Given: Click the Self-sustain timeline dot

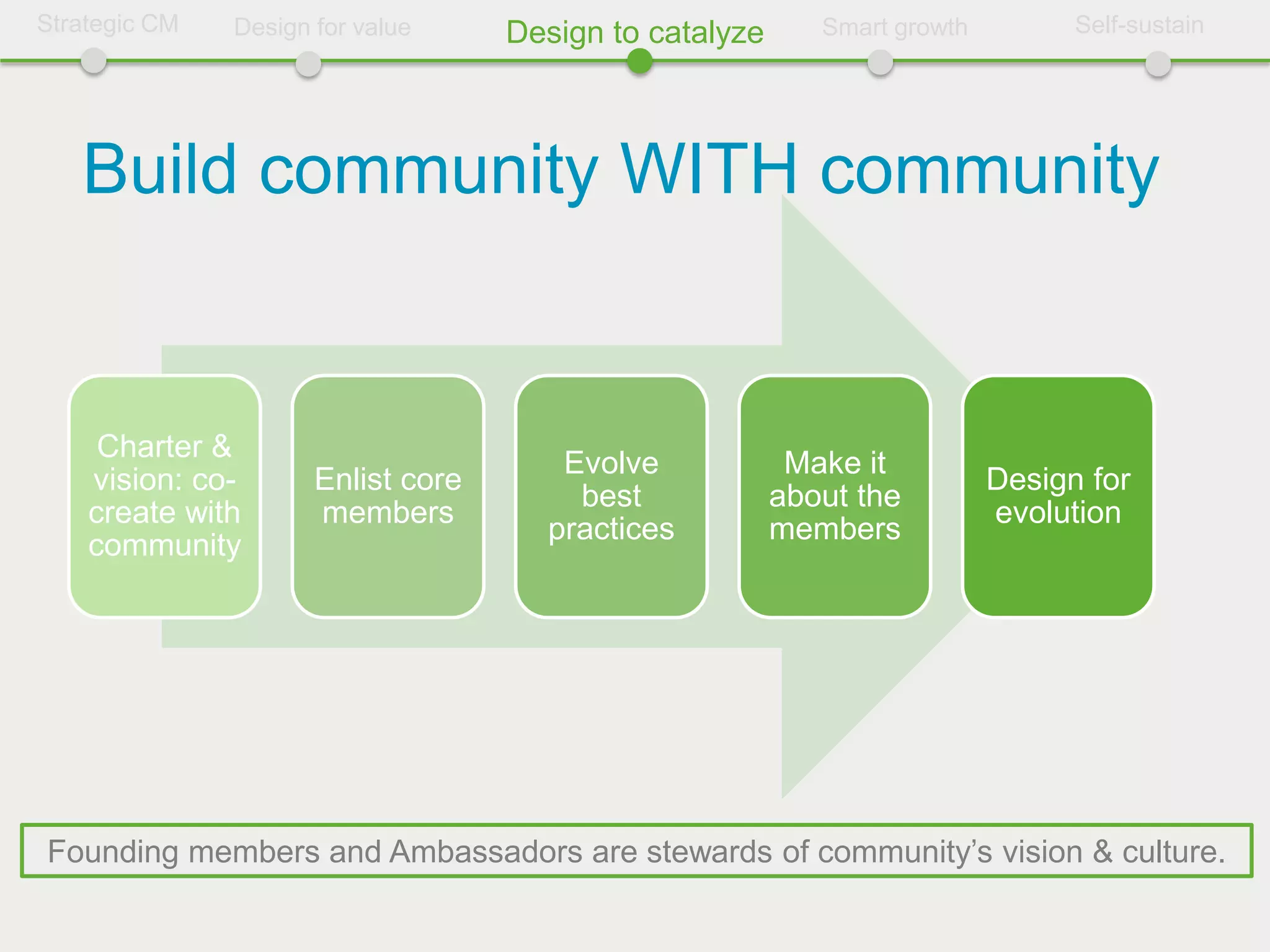Looking at the screenshot, I should coord(1158,64).
